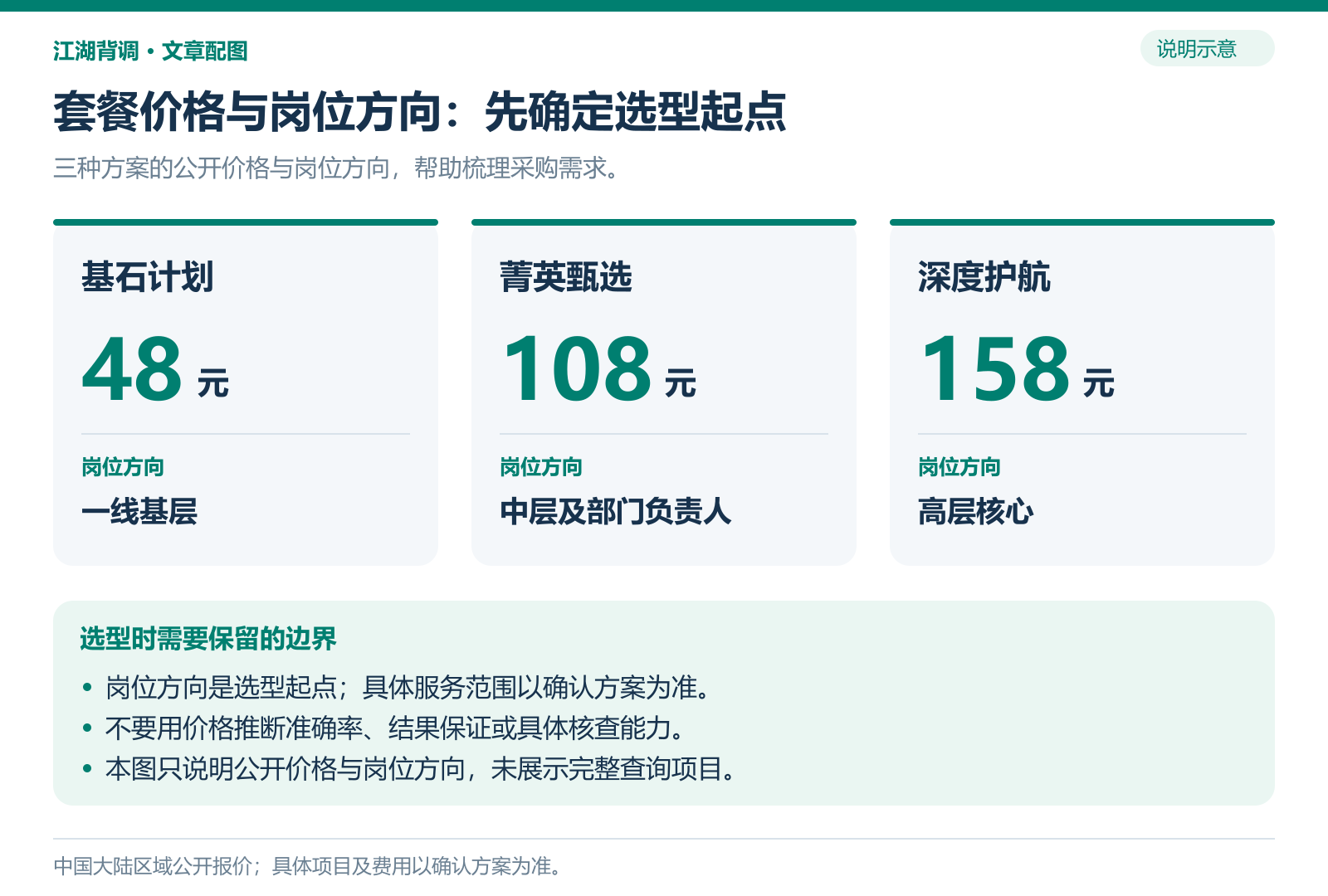Select the main title 套餐价格与岗位方向：先确定选型起点

[x=420, y=112]
